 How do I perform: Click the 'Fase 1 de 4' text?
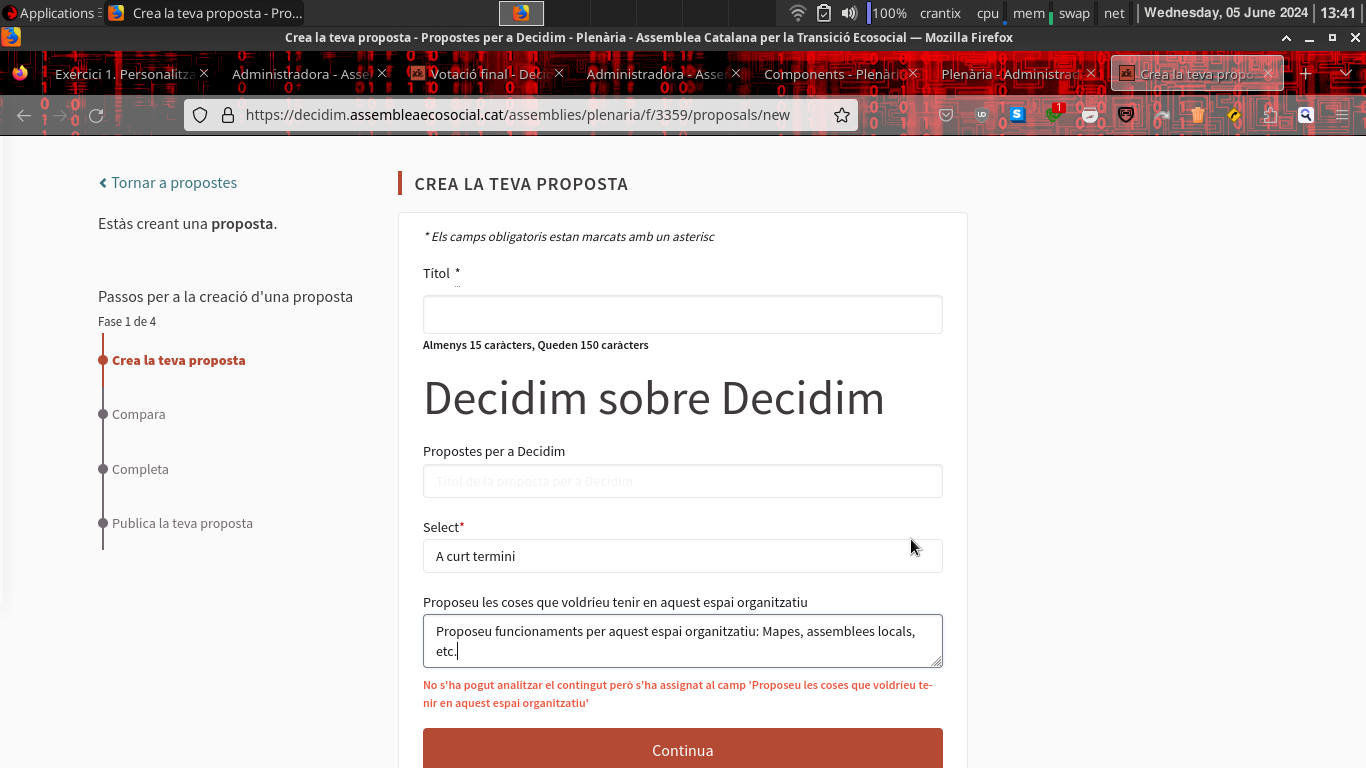tap(127, 322)
